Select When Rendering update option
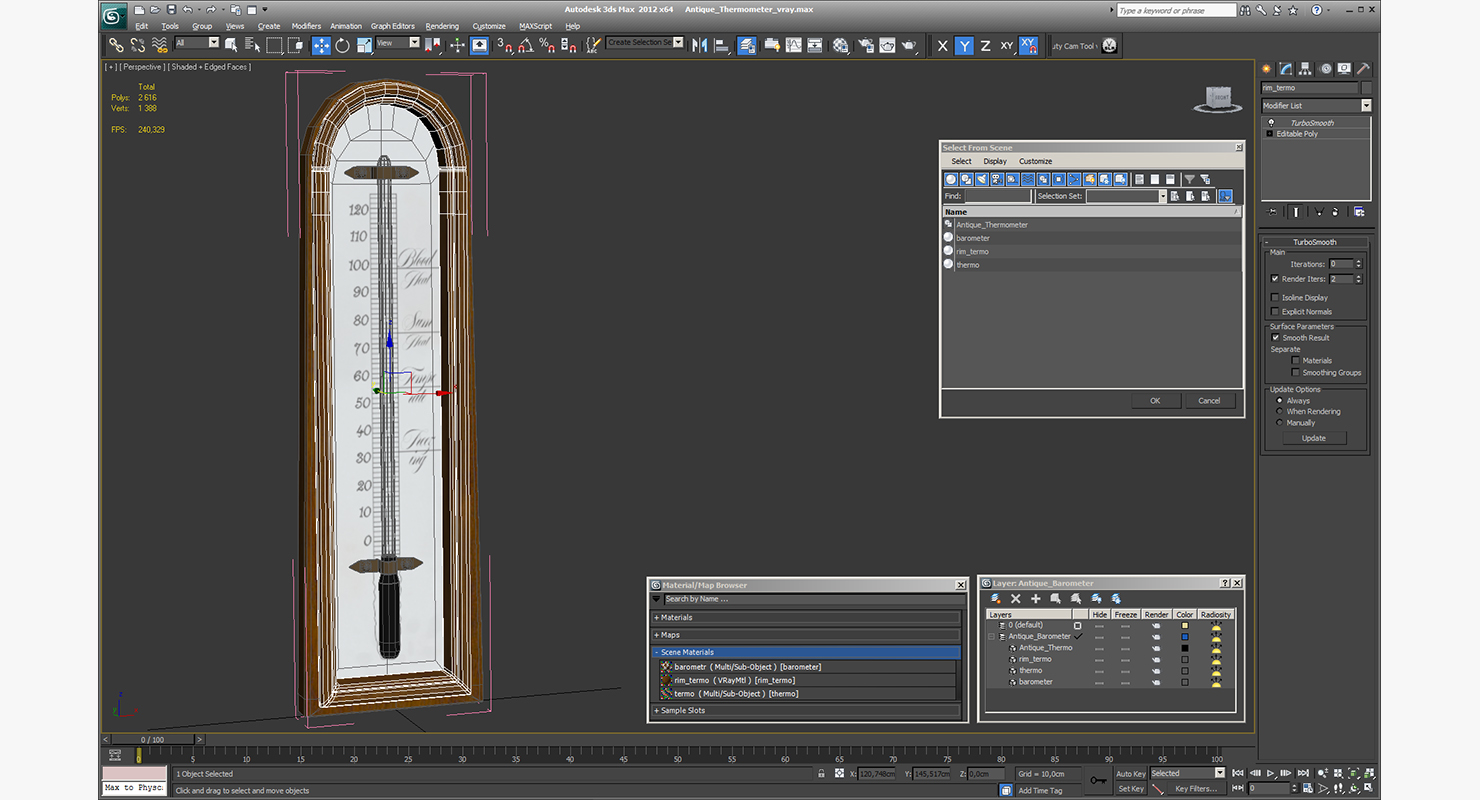Viewport: 1480px width, 800px height. (x=1279, y=412)
